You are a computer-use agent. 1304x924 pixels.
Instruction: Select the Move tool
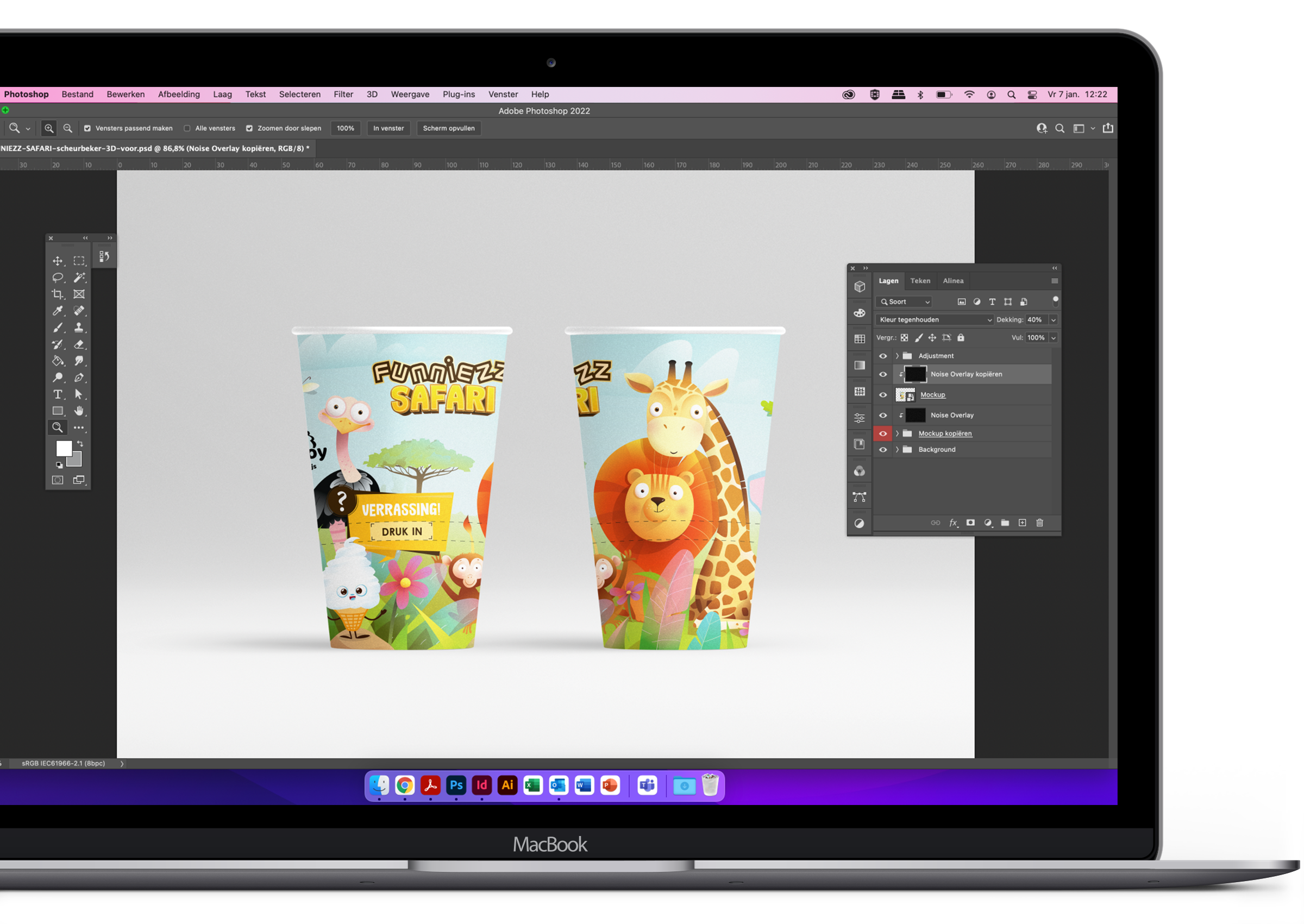58,261
